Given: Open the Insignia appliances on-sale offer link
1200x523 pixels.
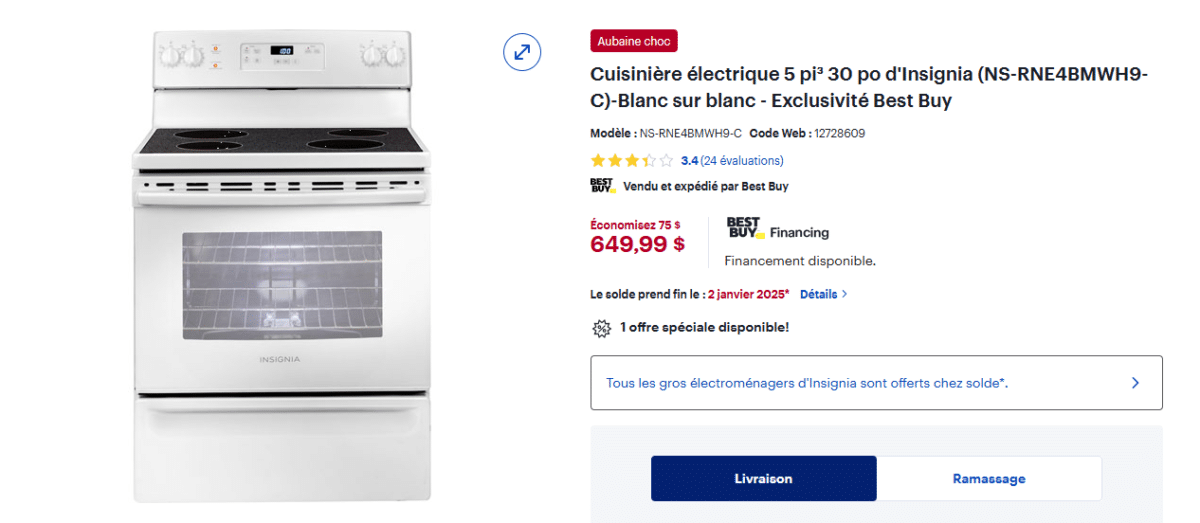Looking at the screenshot, I should [806, 383].
